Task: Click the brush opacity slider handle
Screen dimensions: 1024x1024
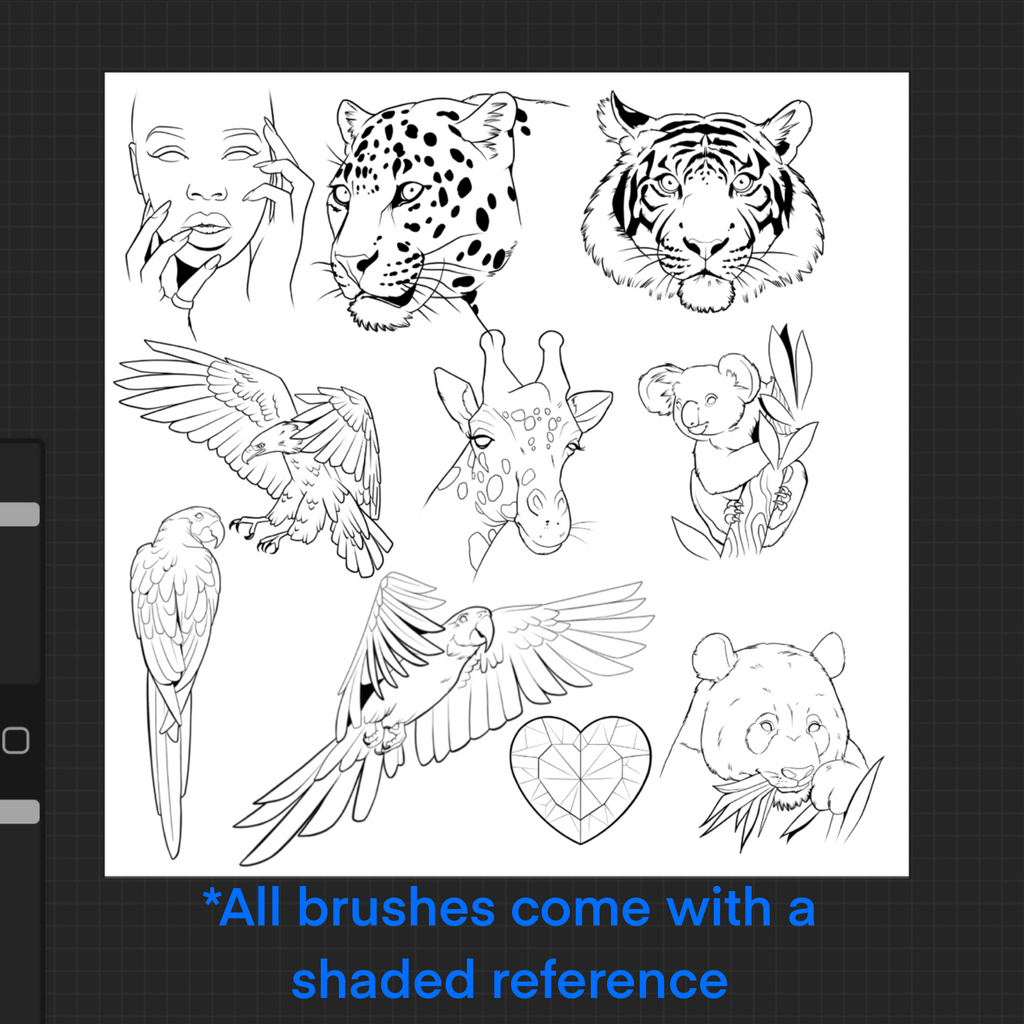Action: point(19,811)
